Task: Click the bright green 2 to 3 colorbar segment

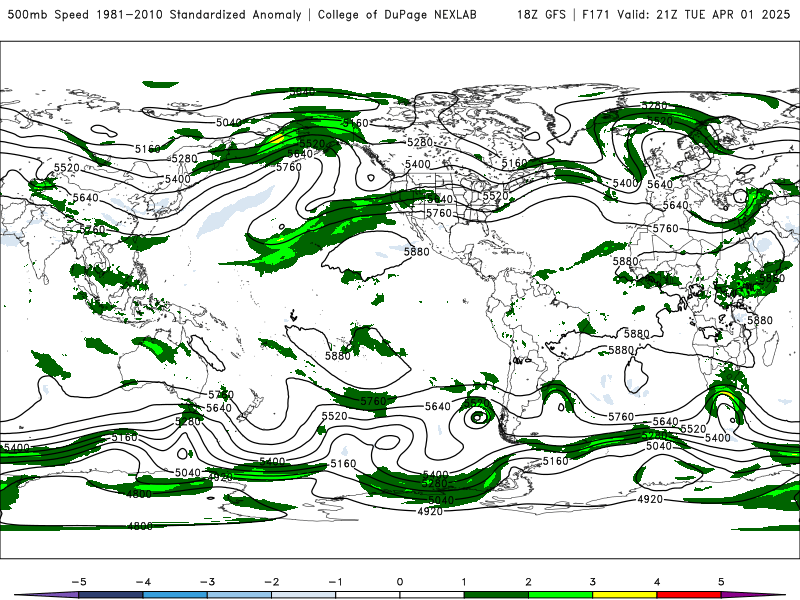Action: pos(560,595)
